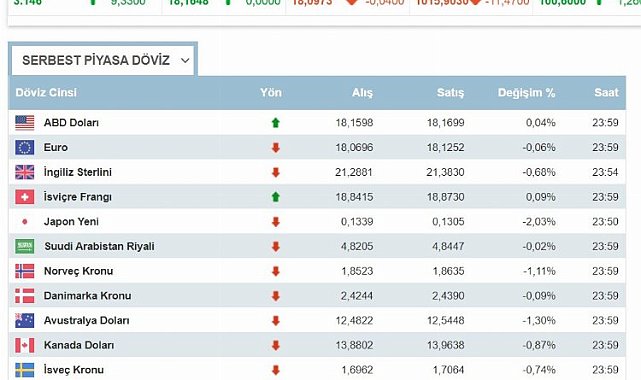Select ABD Doları buy price 18,1598
The image size is (641, 380).
pos(354,123)
